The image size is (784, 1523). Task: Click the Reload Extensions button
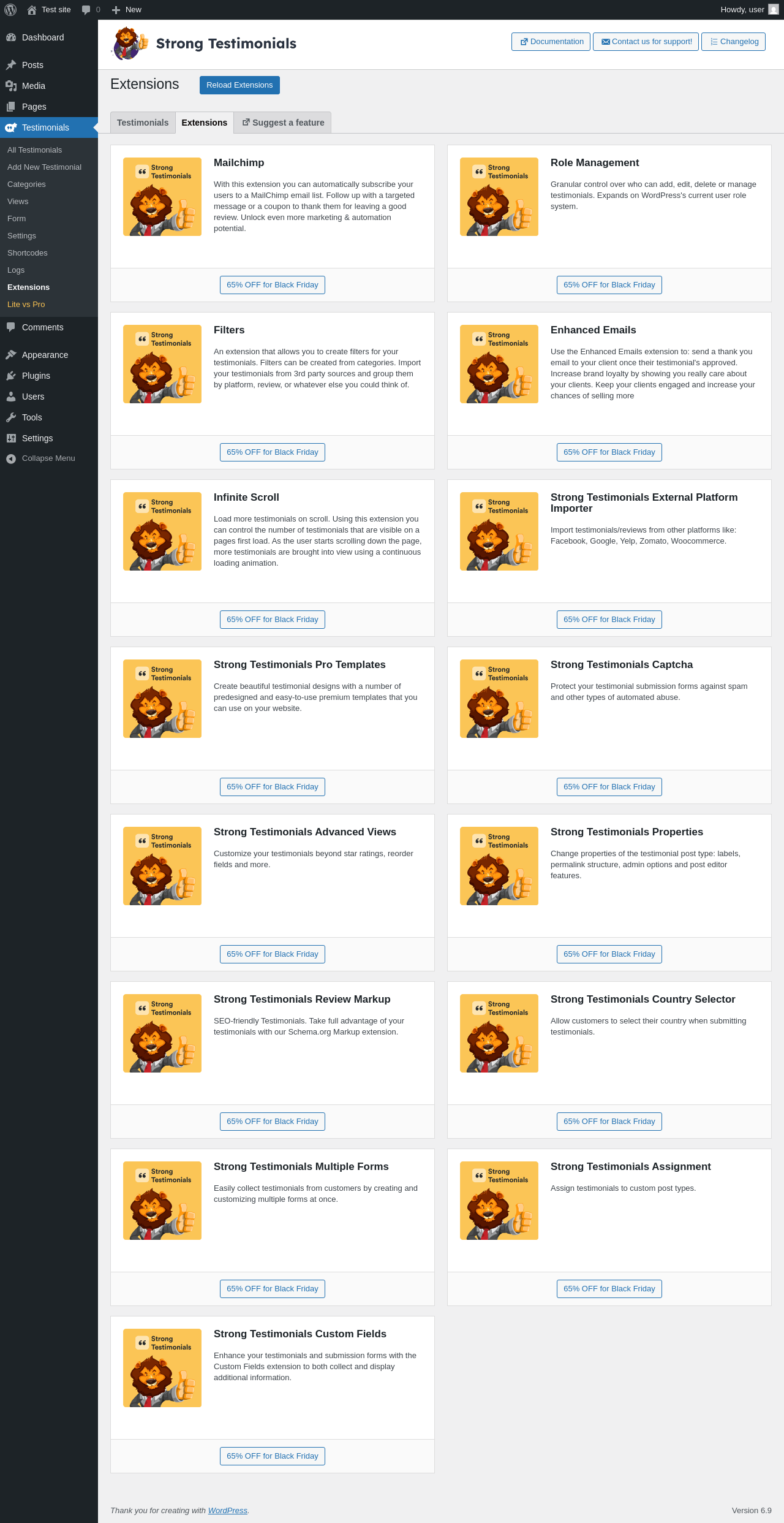coord(239,85)
